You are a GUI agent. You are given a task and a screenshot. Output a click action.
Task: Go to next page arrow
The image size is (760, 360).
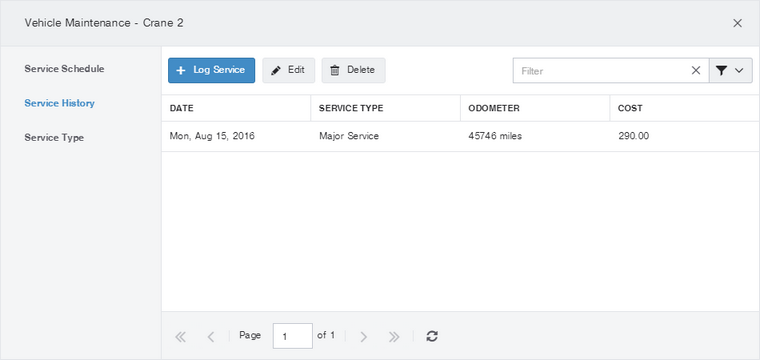click(x=364, y=337)
